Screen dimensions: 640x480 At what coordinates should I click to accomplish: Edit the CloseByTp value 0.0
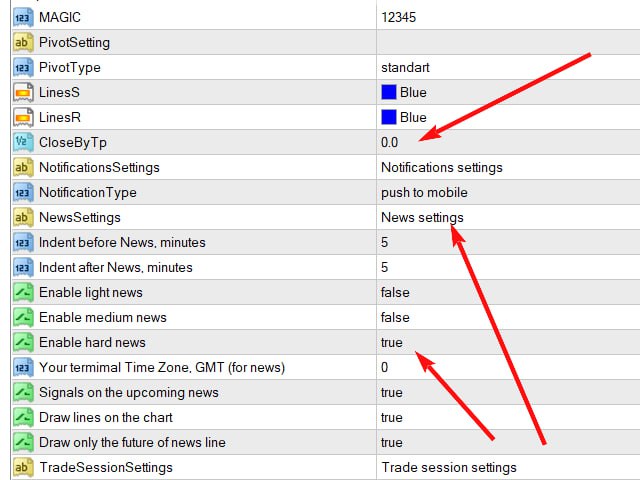pos(389,142)
